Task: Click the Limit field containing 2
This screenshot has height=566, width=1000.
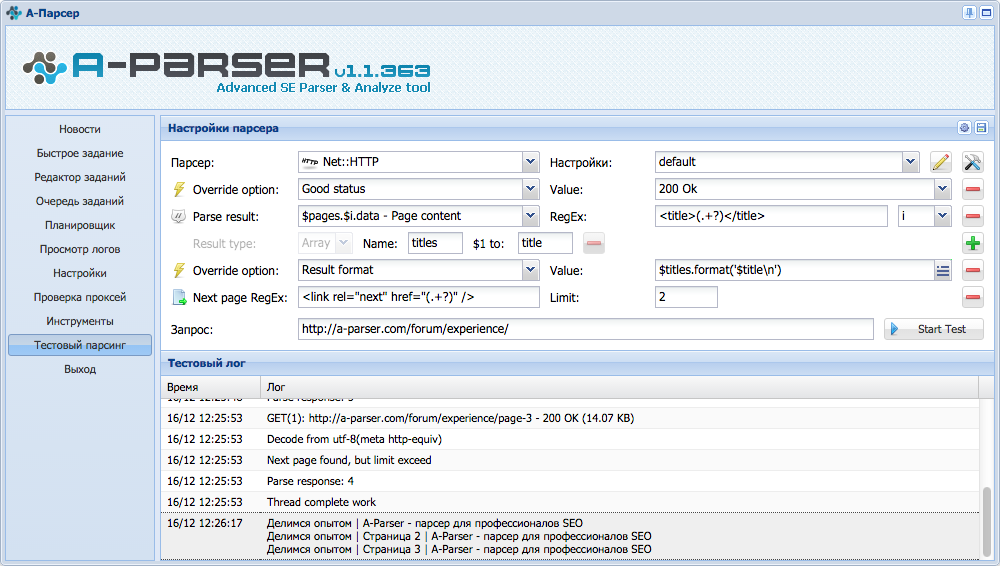Action: click(x=686, y=297)
